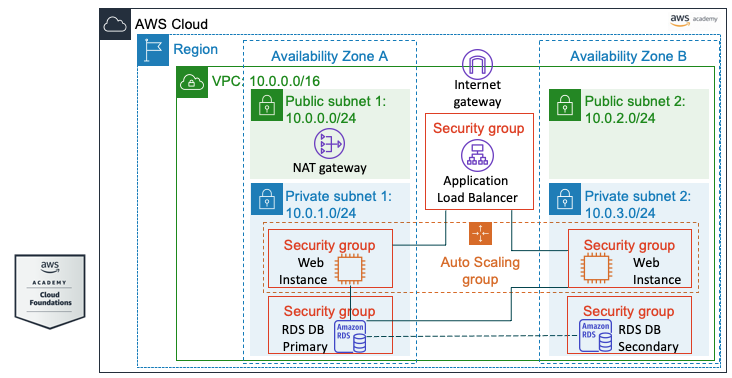Click 'VPC: 10.0.0.0/16' text

[x=266, y=81]
